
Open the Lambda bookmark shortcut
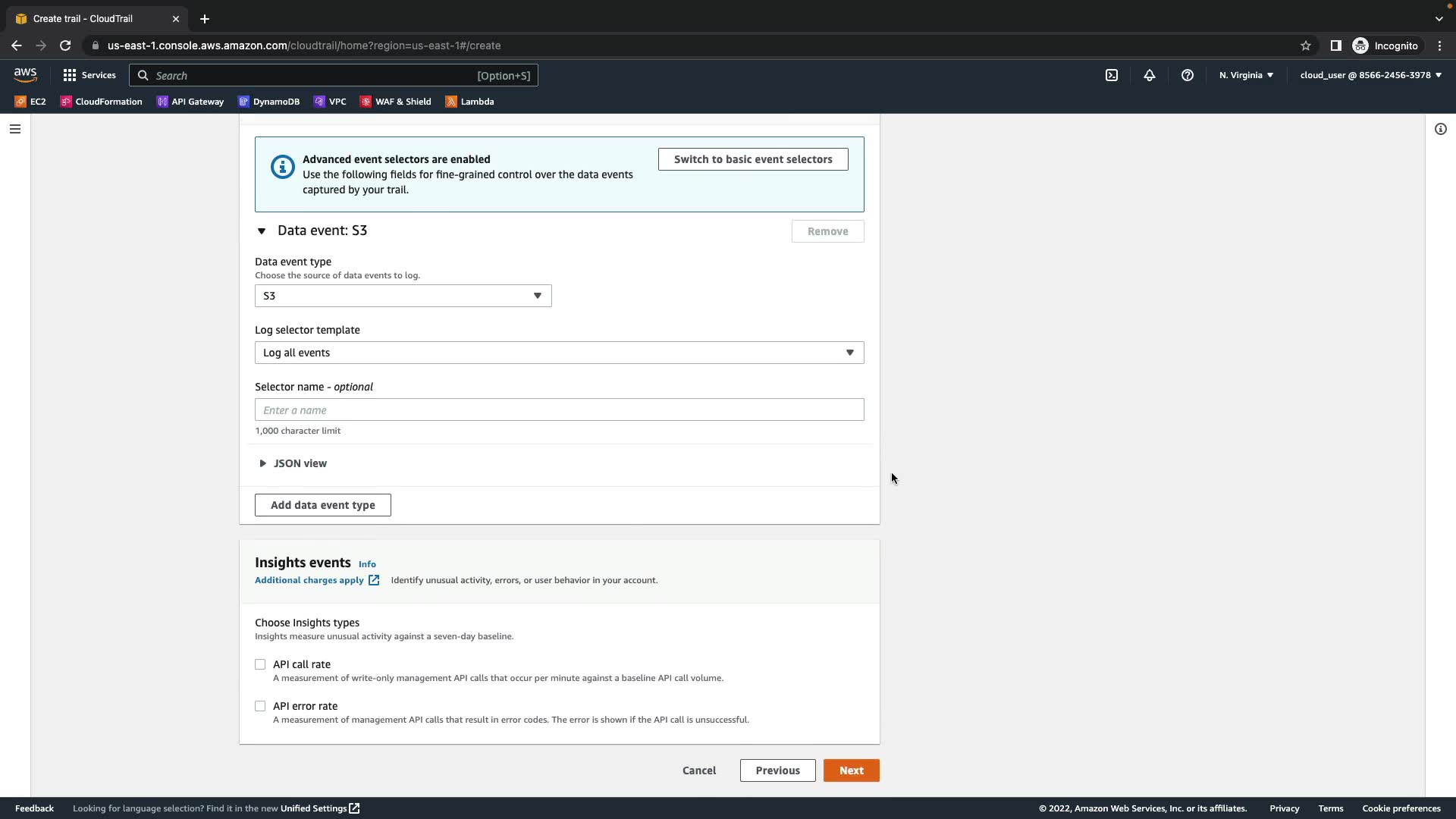469,102
